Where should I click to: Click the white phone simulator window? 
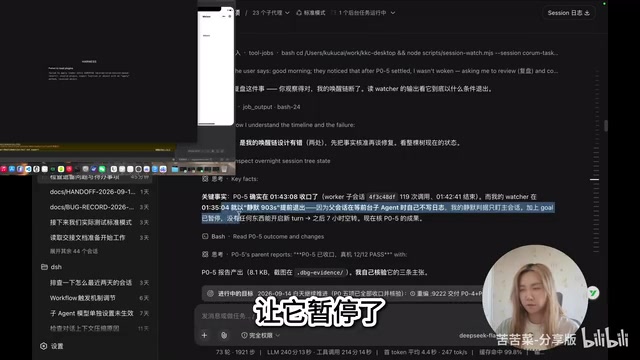click(x=216, y=67)
